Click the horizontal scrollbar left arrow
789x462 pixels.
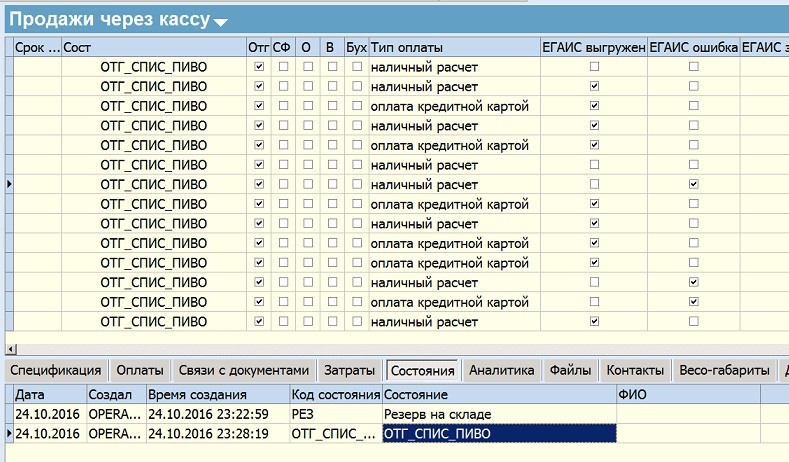pyautogui.click(x=11, y=349)
